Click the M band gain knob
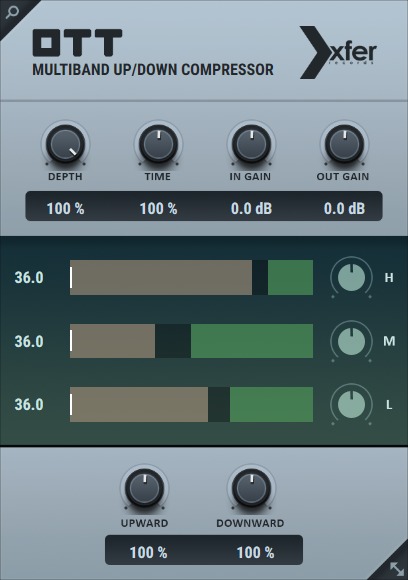Viewport: 408px width, 580px height. (x=351, y=341)
